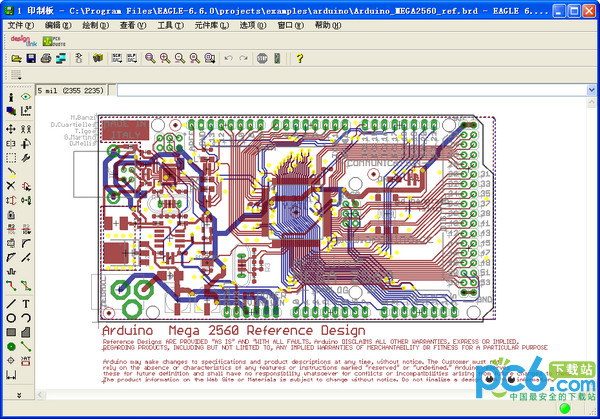
Task: Click the command line input field
Action: point(352,90)
